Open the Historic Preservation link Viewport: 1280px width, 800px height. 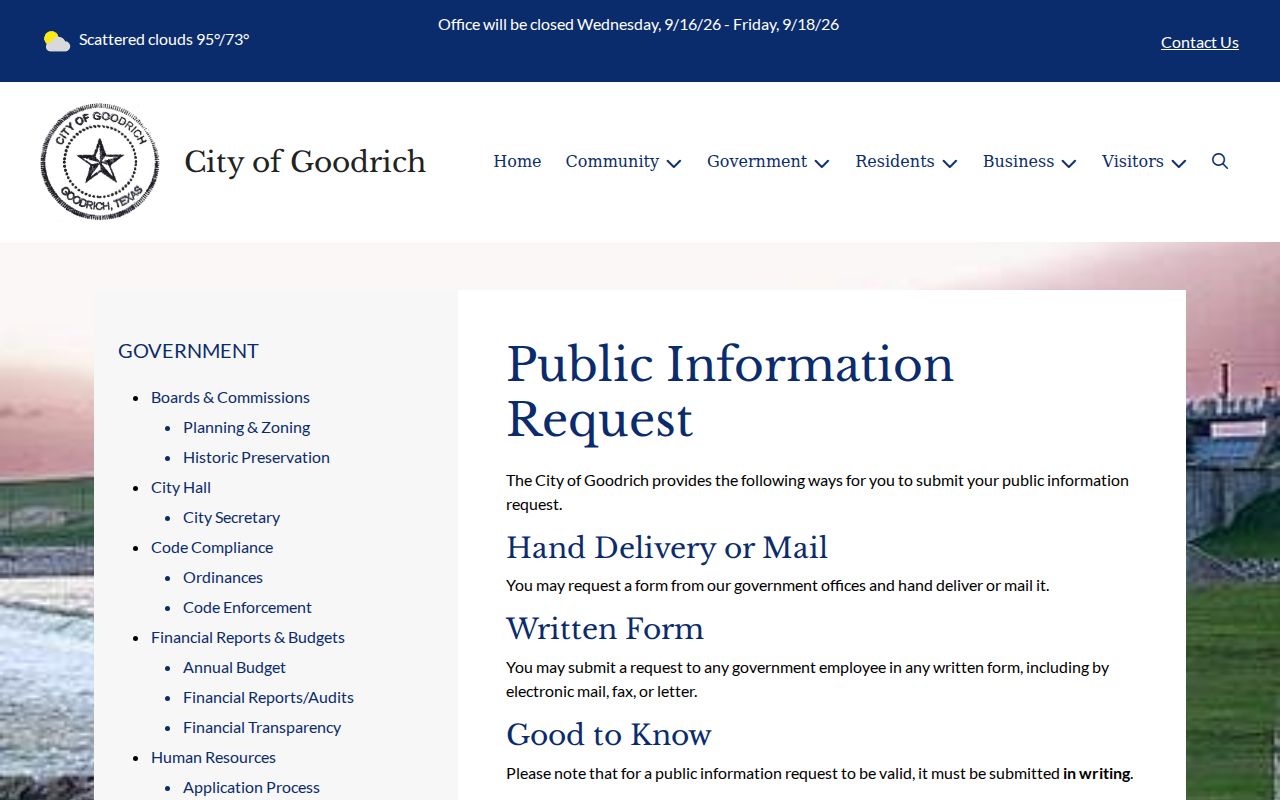(256, 457)
